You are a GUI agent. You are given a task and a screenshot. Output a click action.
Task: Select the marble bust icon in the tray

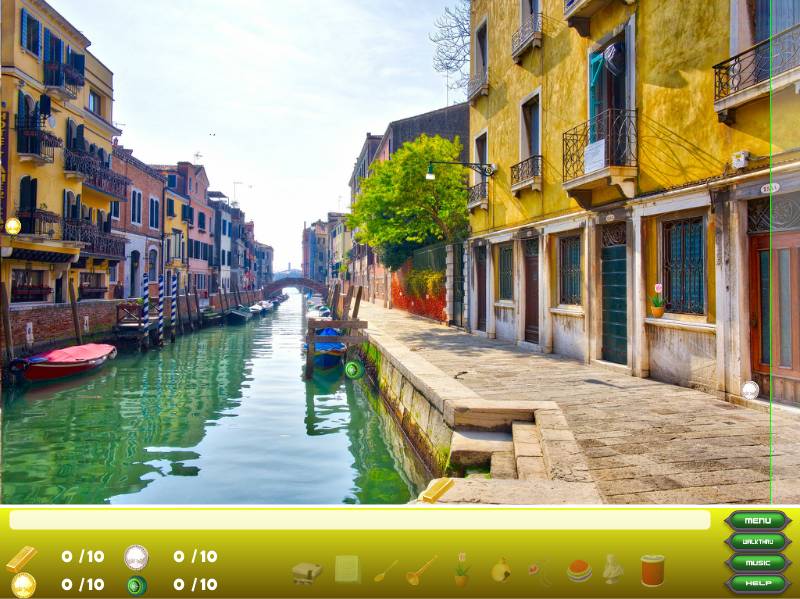[613, 568]
